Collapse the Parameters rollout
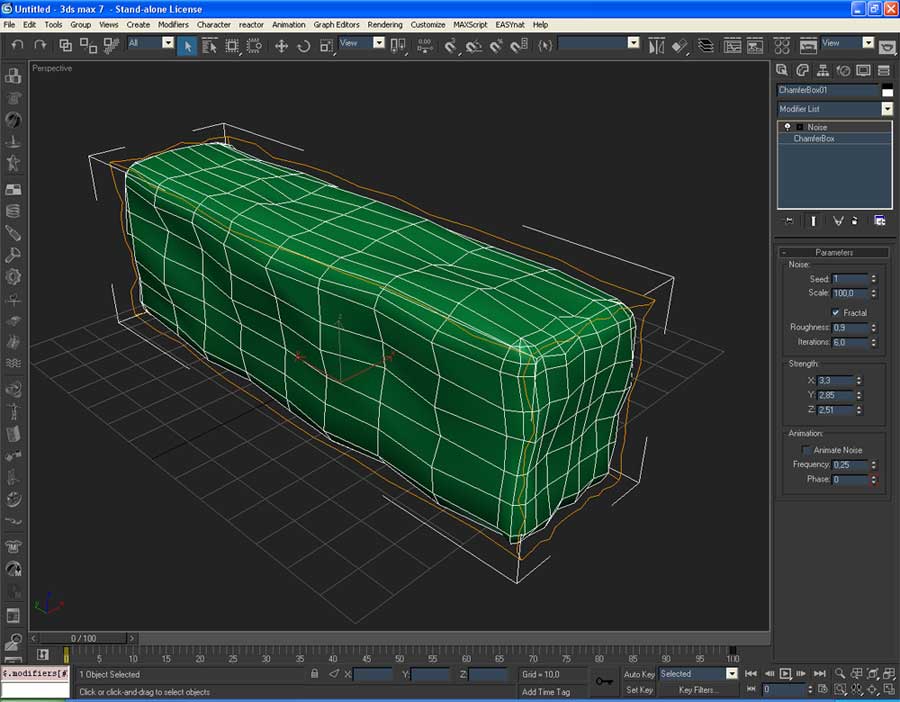The width and height of the screenshot is (900, 702). click(x=834, y=252)
